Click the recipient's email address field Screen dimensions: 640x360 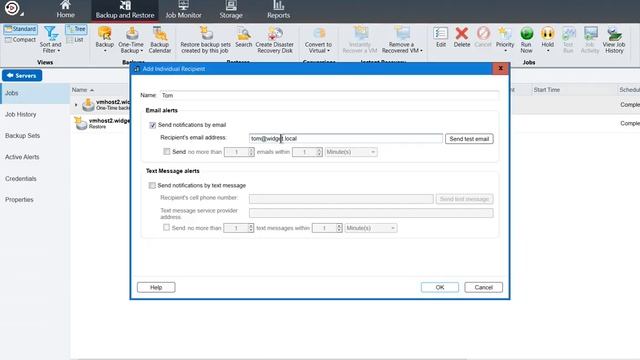point(346,139)
